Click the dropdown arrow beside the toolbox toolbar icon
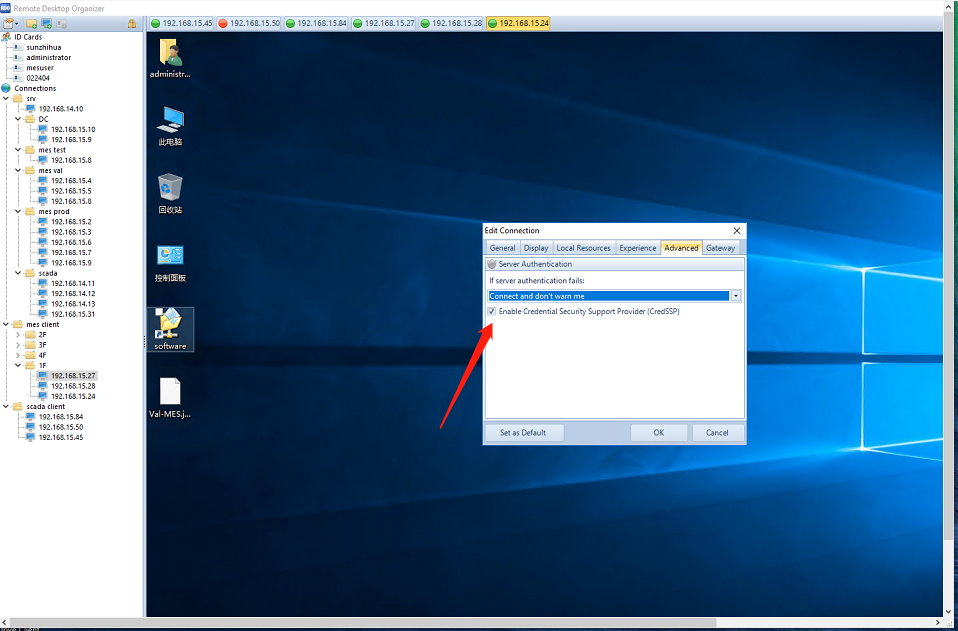The width and height of the screenshot is (958, 631). 16,24
